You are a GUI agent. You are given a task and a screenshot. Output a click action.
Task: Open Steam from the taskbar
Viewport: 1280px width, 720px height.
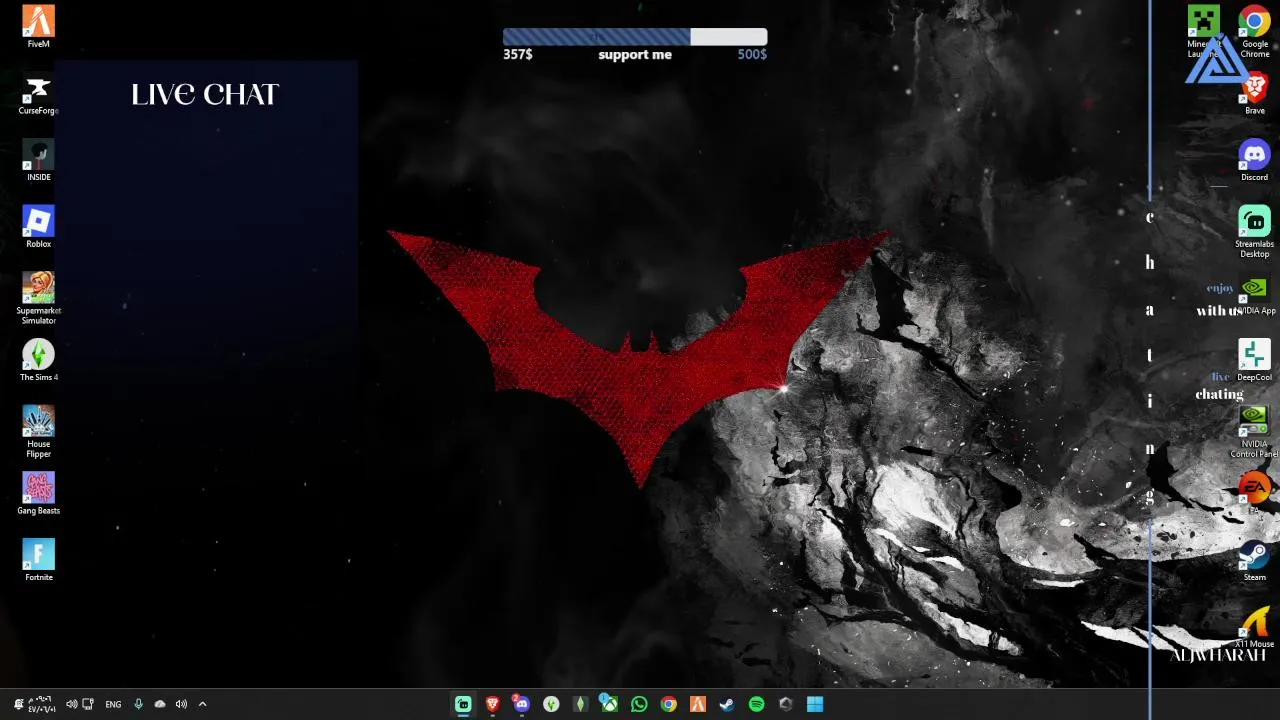click(727, 704)
